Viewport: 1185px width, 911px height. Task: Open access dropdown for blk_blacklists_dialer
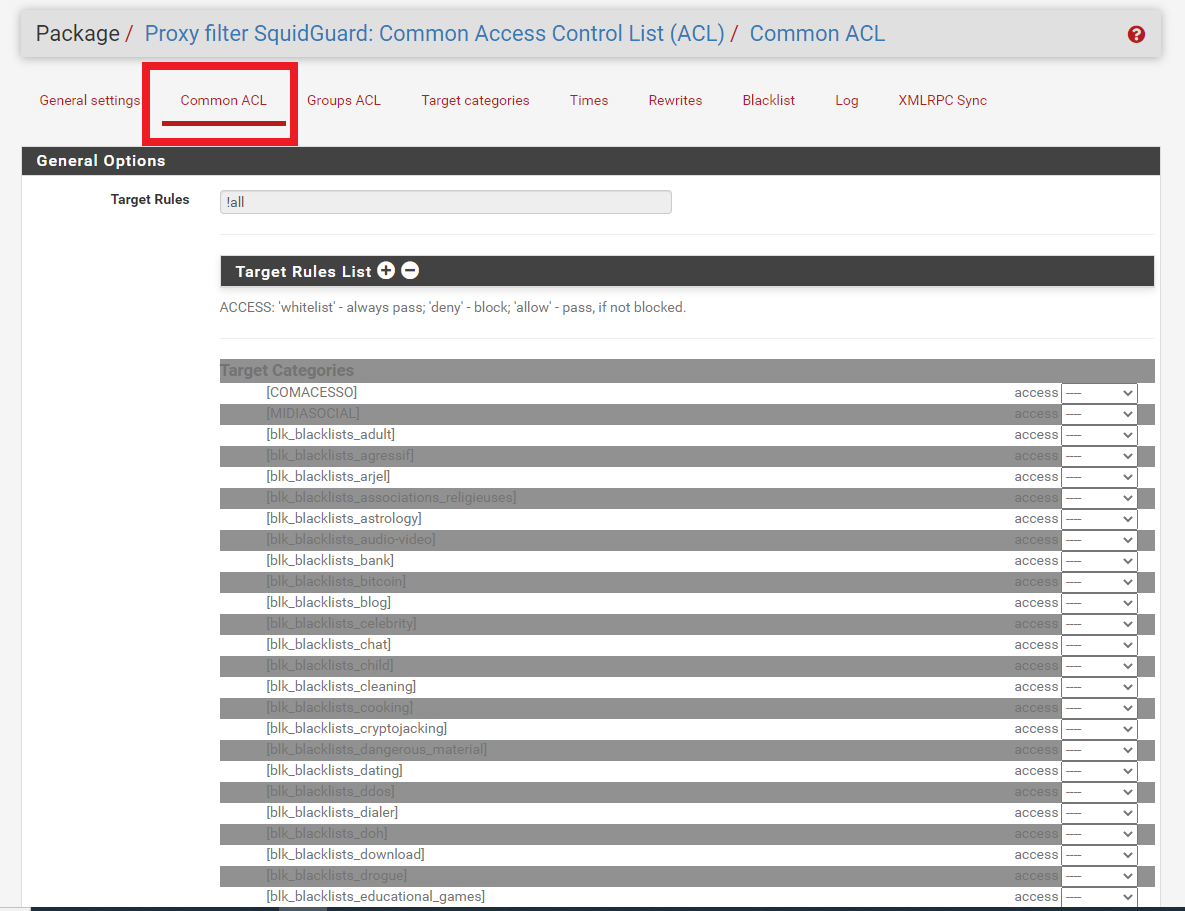pyautogui.click(x=1099, y=813)
